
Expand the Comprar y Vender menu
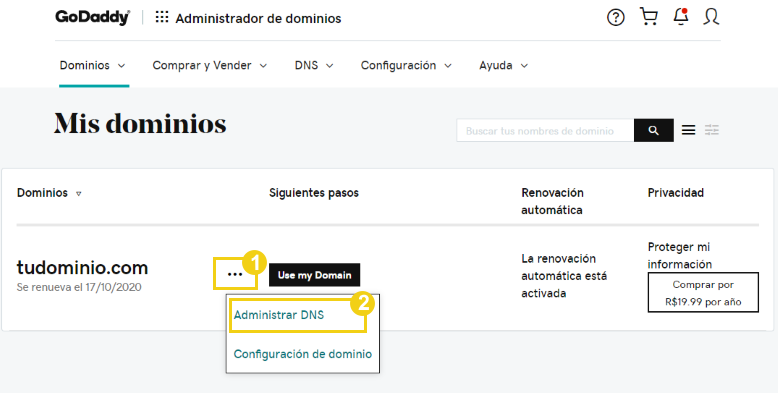click(209, 66)
